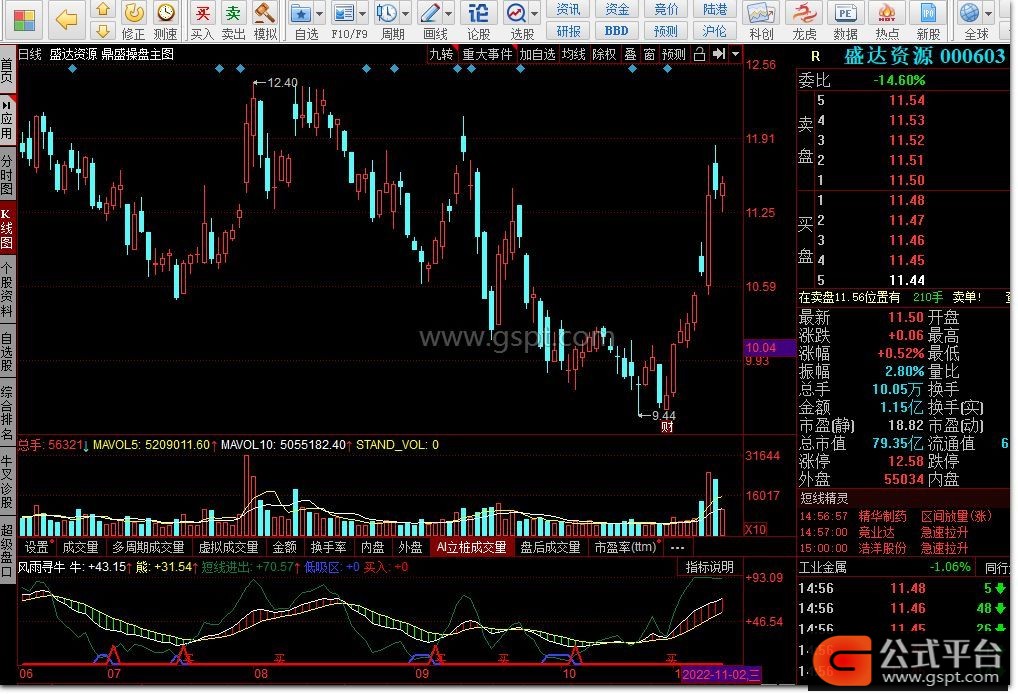Open the 市盈率(ttm) tab

click(626, 548)
